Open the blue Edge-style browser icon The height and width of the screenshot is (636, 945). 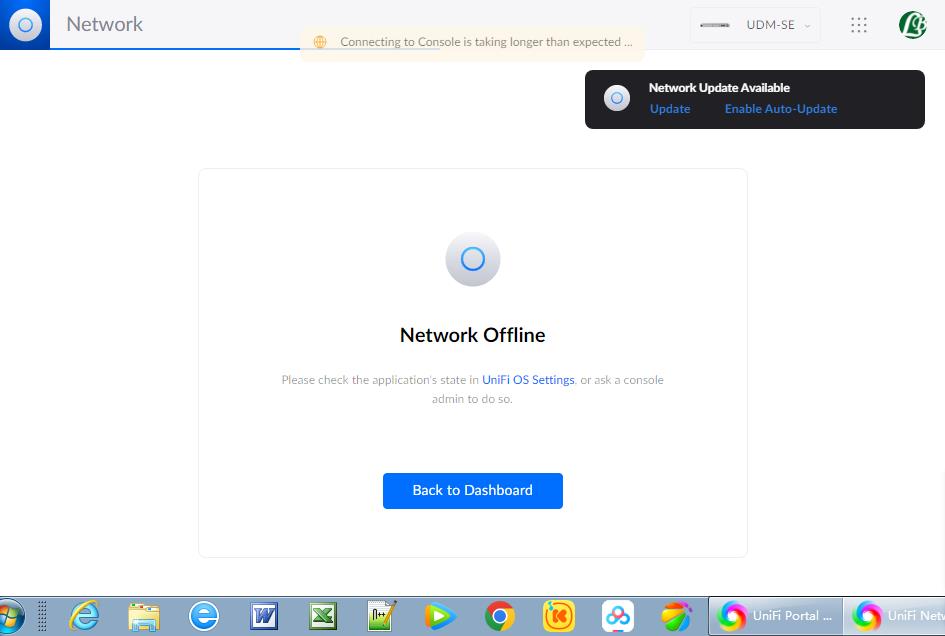click(x=204, y=617)
